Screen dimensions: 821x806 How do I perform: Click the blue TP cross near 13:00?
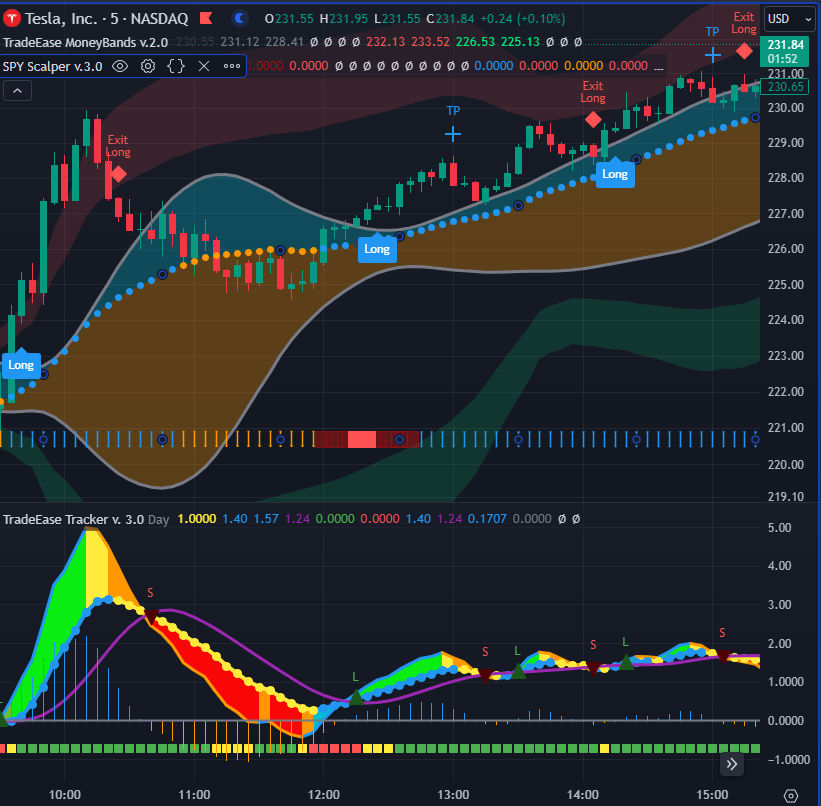point(453,135)
